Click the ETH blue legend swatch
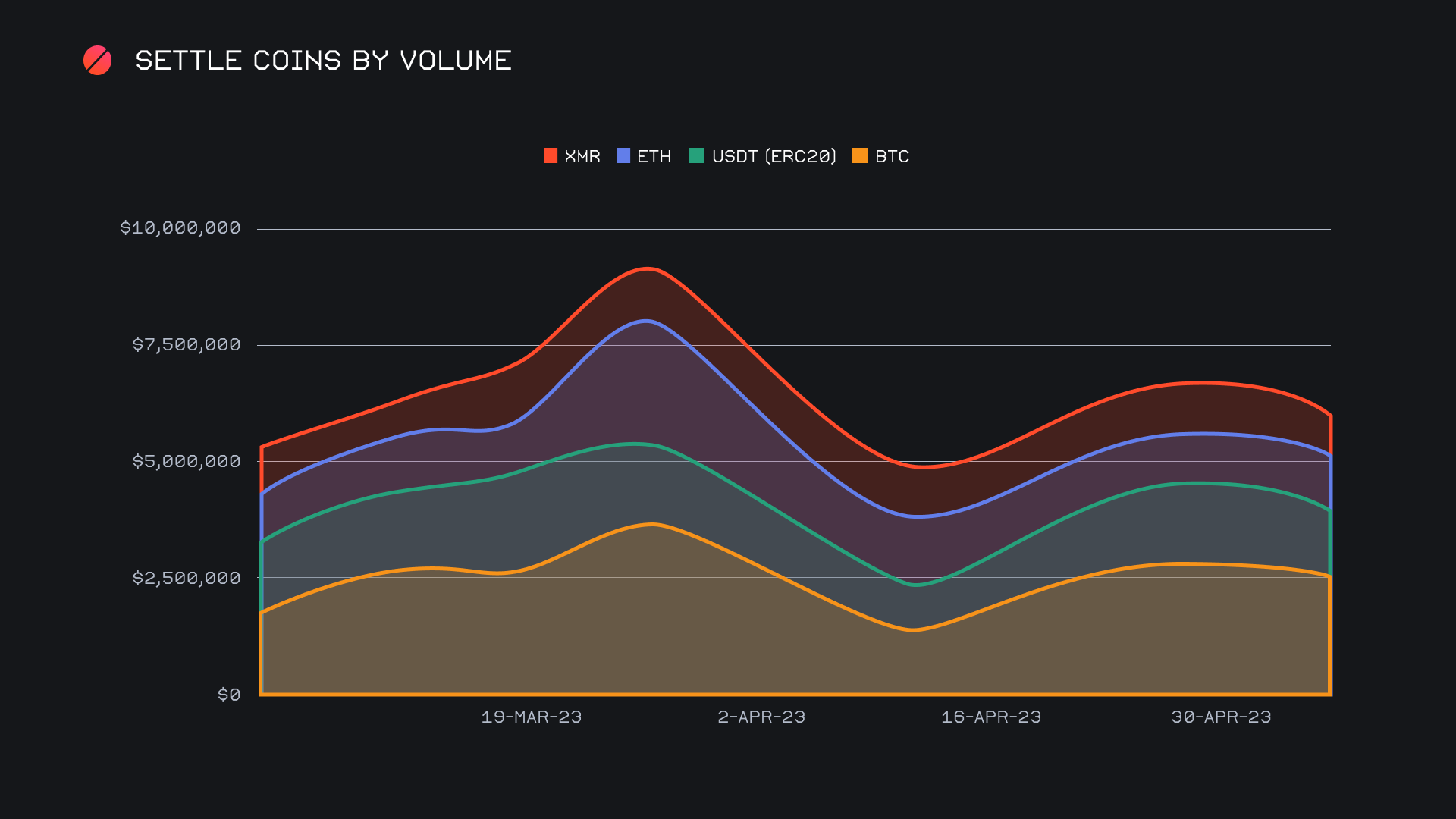Viewport: 1456px width, 819px height. 623,156
